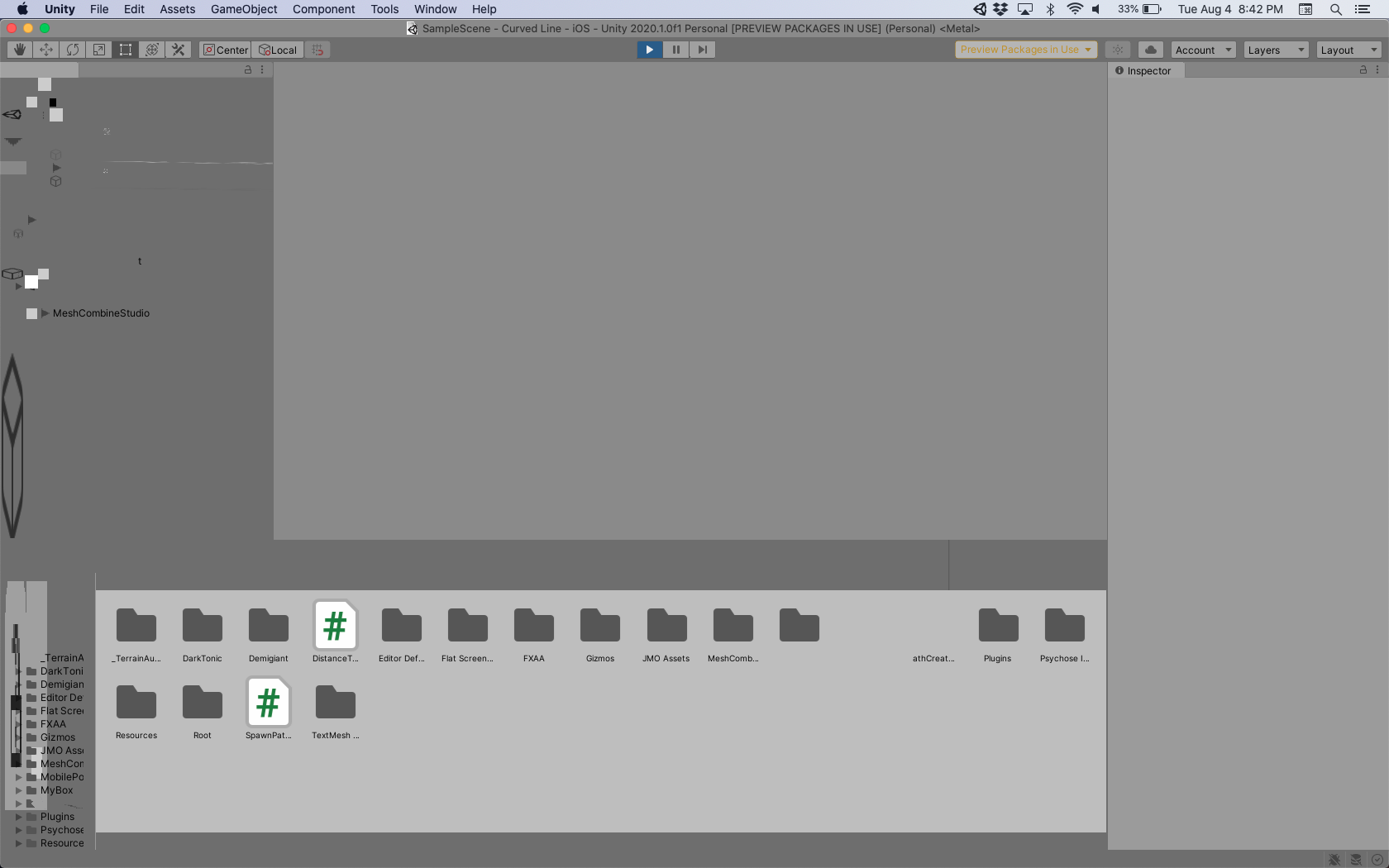Select FXAA in the project tree
This screenshot has height=868, width=1389.
(53, 724)
